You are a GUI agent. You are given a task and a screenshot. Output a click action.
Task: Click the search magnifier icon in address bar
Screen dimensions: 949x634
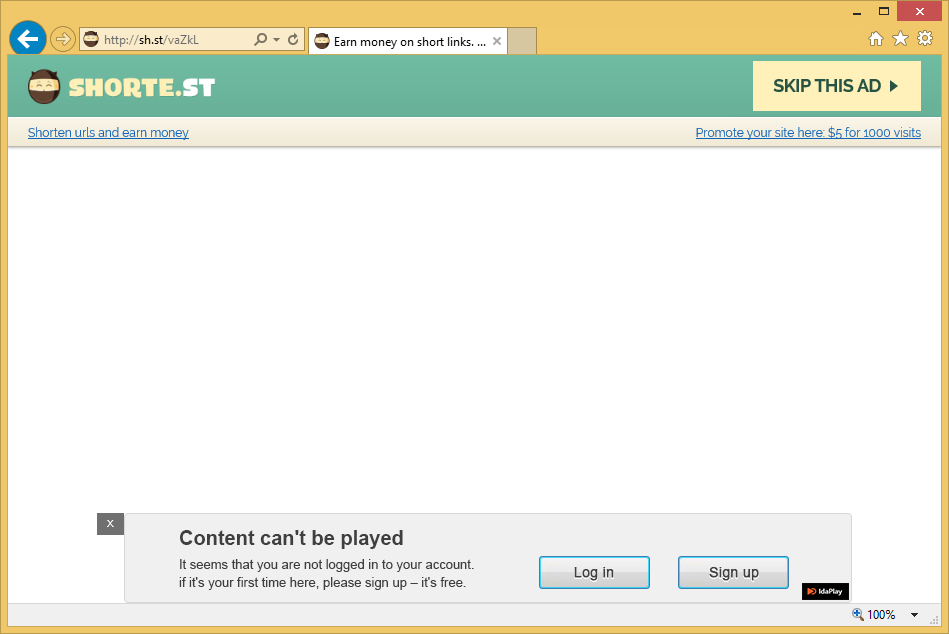260,40
